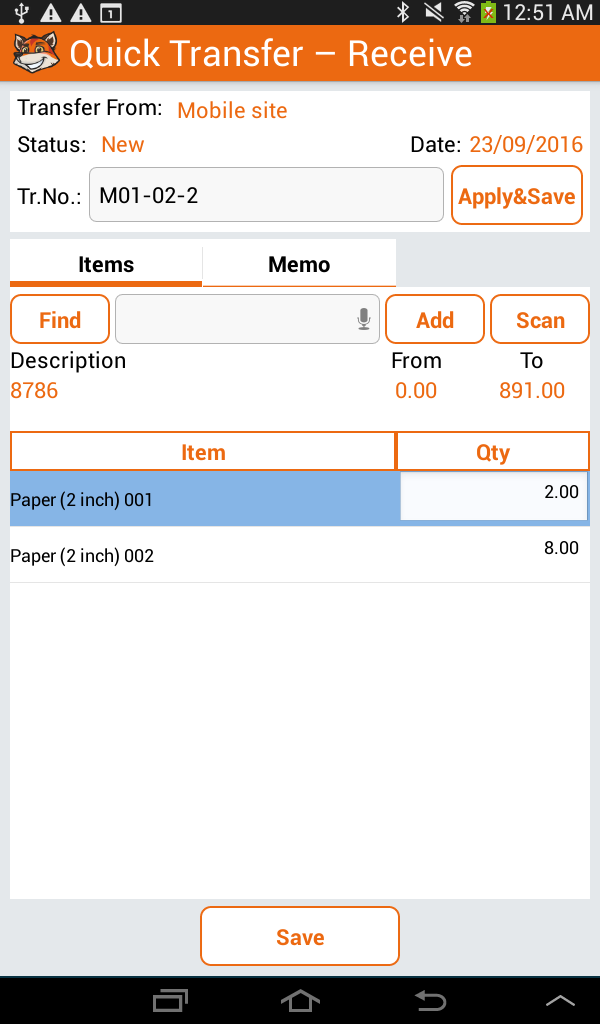Tap the Bluetooth status bar icon
Screen dimensions: 600x1024
click(404, 13)
